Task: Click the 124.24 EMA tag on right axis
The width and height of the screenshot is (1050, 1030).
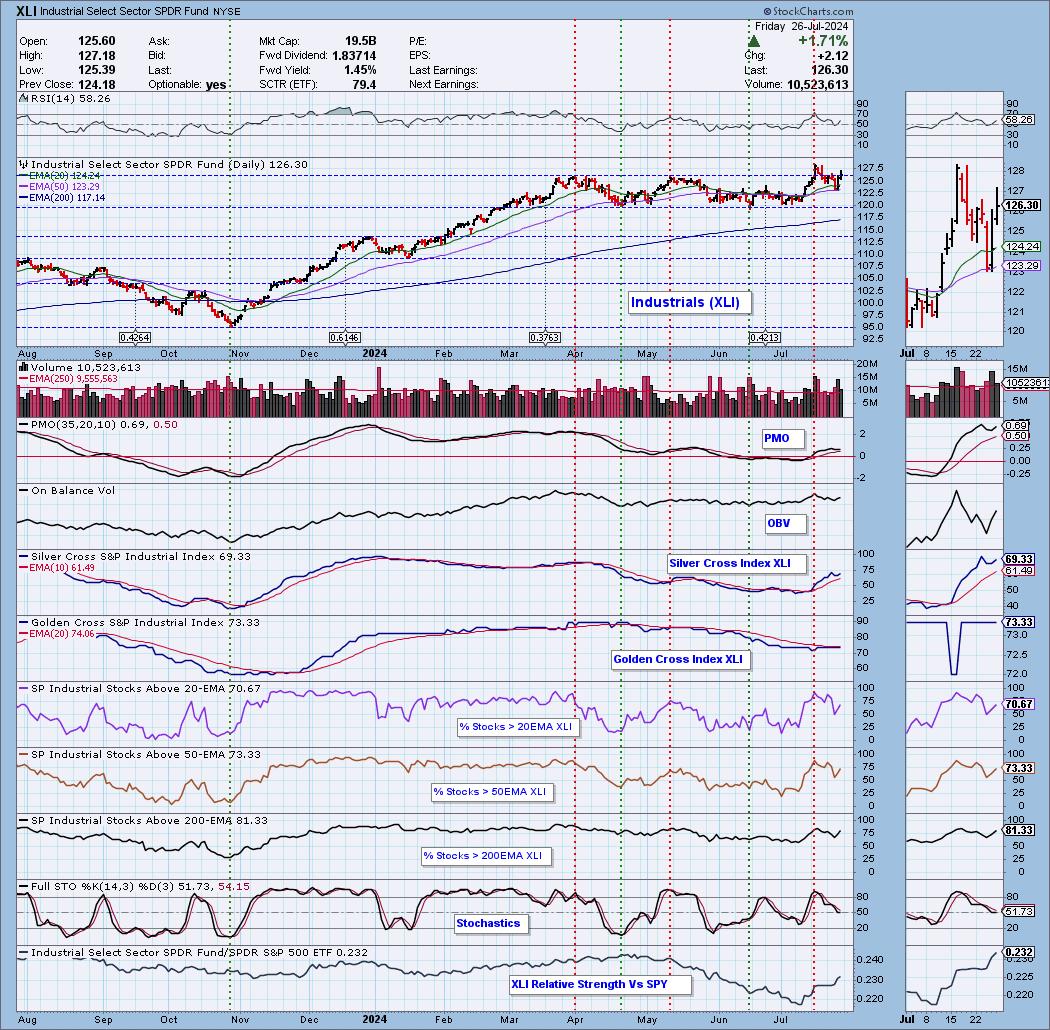Action: pos(1022,246)
